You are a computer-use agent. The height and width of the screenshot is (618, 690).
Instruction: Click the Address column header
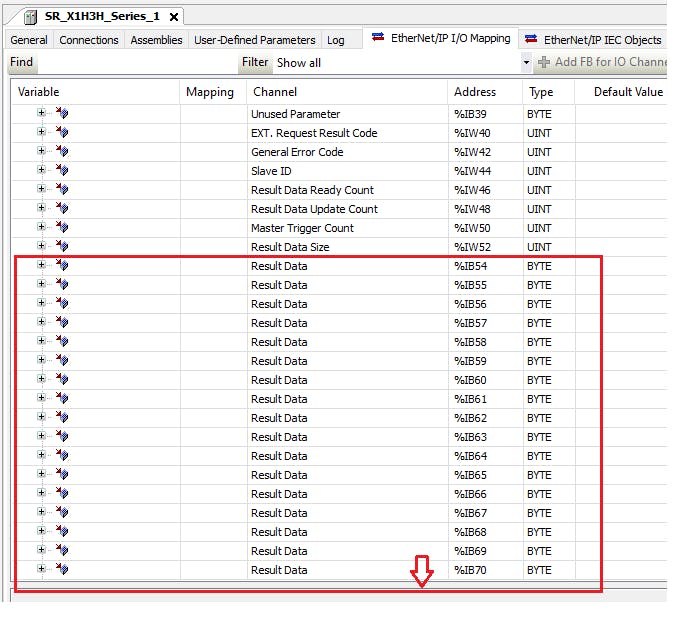pyautogui.click(x=475, y=92)
